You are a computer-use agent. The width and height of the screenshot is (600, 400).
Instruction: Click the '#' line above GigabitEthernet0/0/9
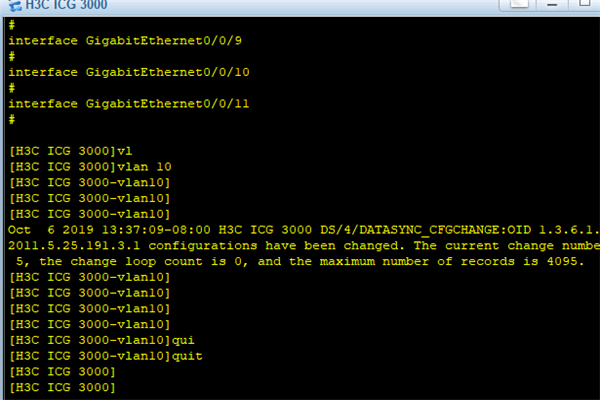tap(12, 25)
